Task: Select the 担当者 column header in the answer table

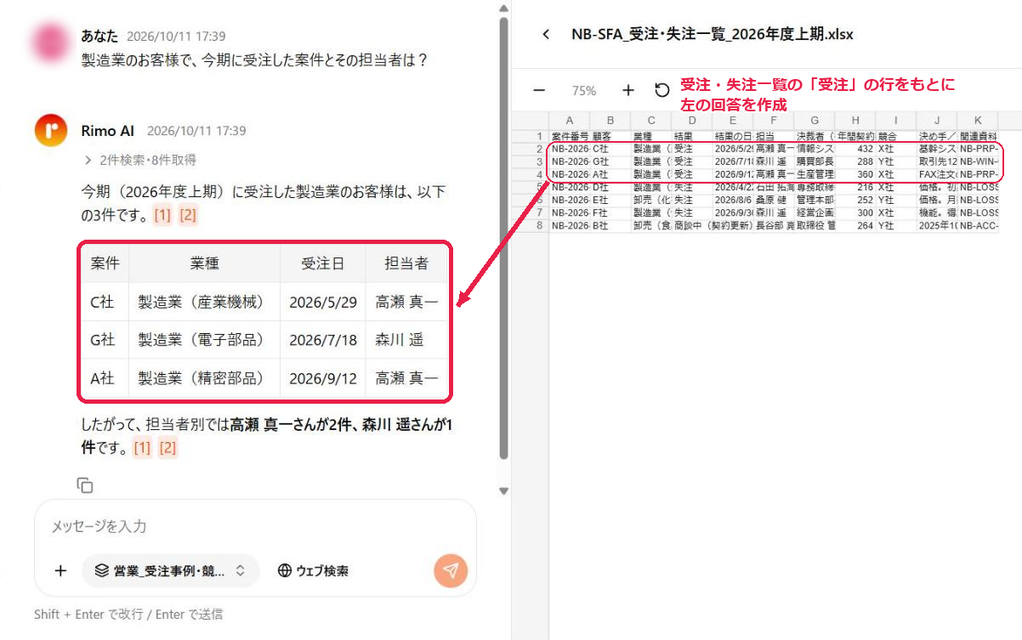Action: point(407,263)
